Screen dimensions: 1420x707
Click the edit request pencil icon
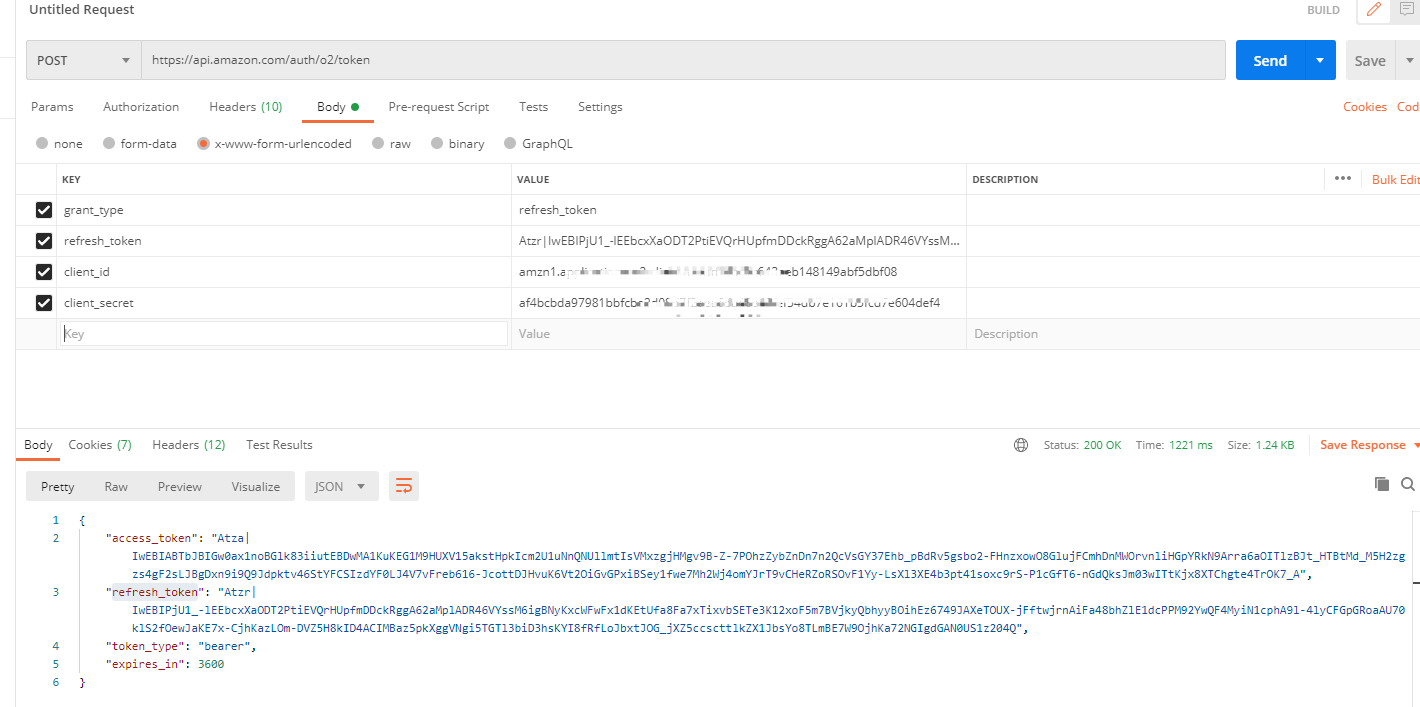click(1372, 10)
